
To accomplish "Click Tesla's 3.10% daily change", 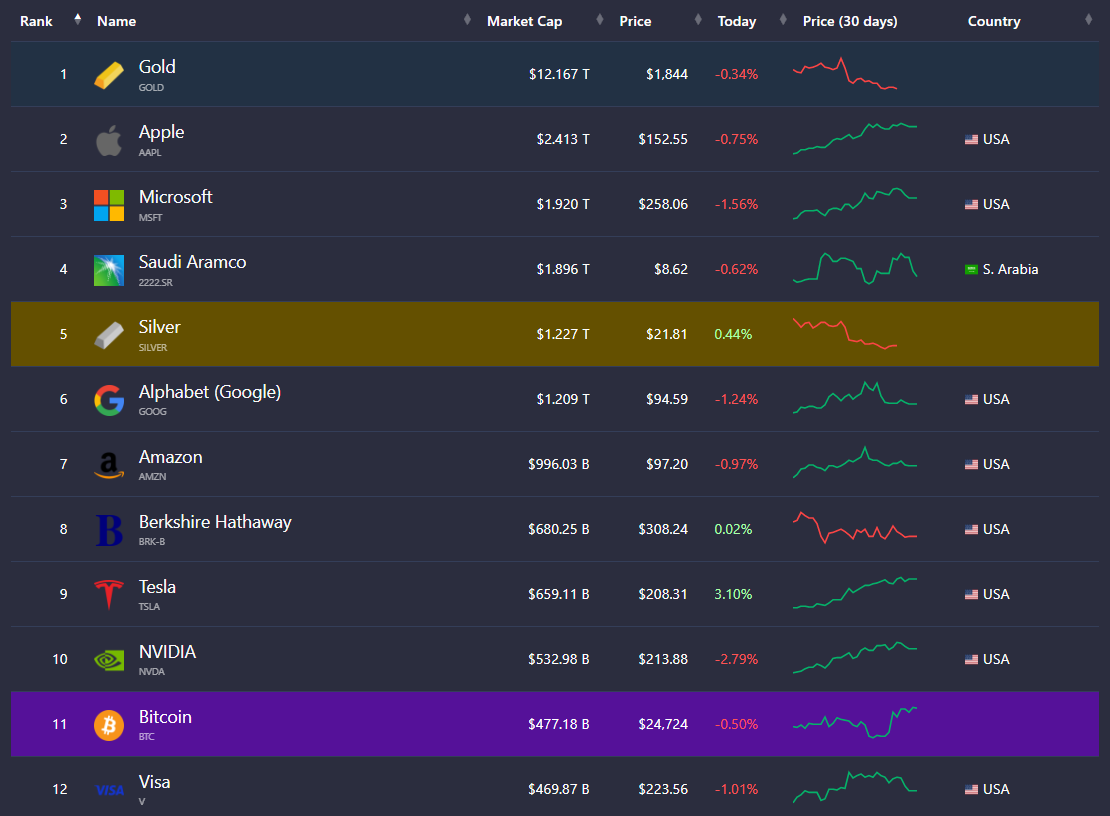I will [x=733, y=594].
